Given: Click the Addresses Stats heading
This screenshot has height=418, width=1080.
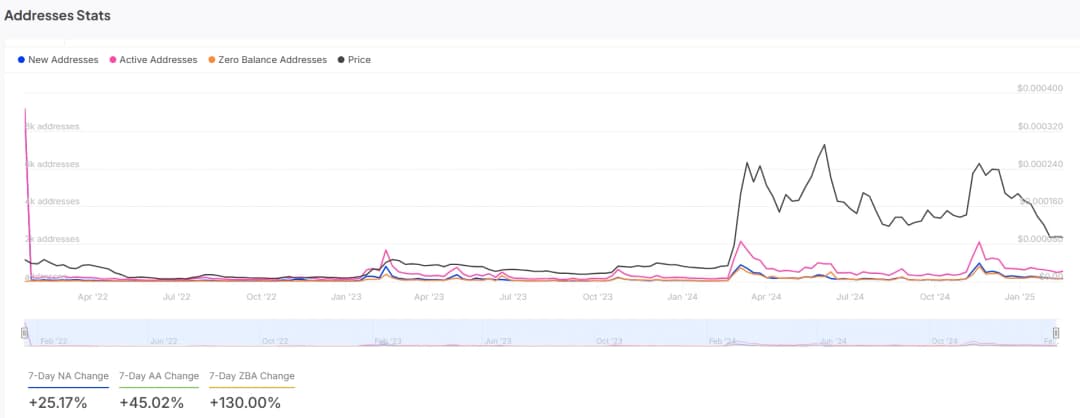Looking at the screenshot, I should [57, 16].
